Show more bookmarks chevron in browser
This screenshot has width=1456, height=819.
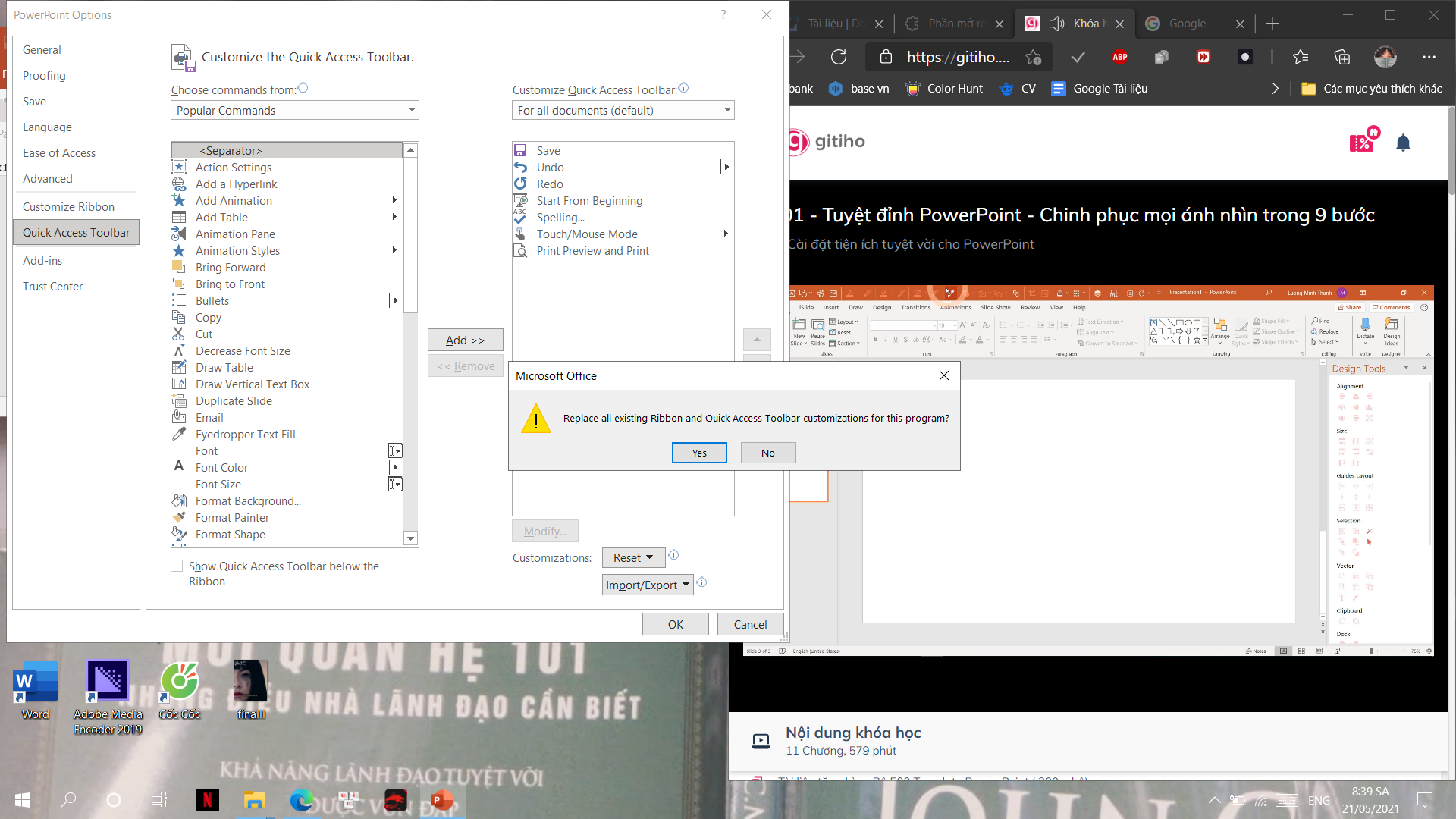point(1275,89)
